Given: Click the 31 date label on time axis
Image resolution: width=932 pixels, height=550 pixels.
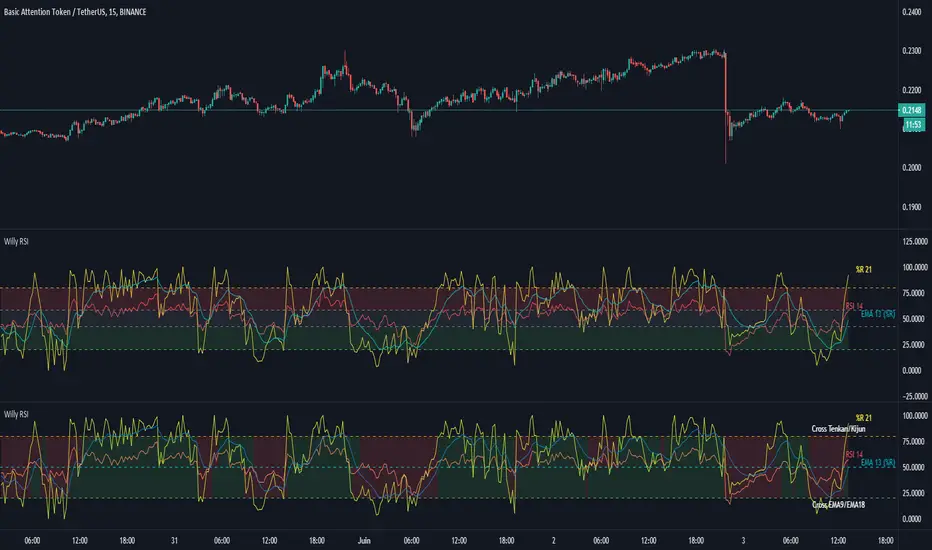Looking at the screenshot, I should (174, 540).
